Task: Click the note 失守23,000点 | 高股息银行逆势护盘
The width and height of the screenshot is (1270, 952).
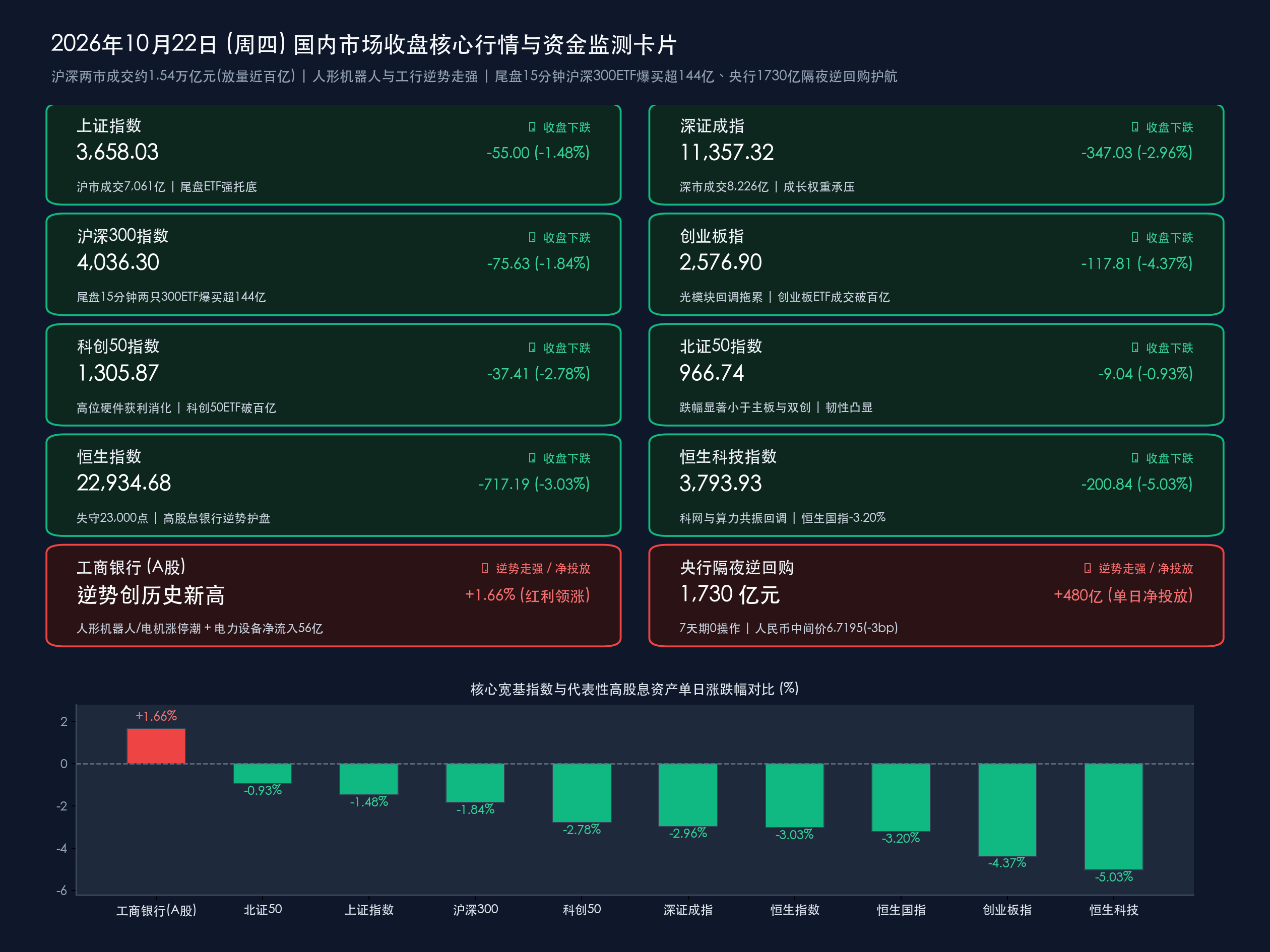Action: (173, 518)
